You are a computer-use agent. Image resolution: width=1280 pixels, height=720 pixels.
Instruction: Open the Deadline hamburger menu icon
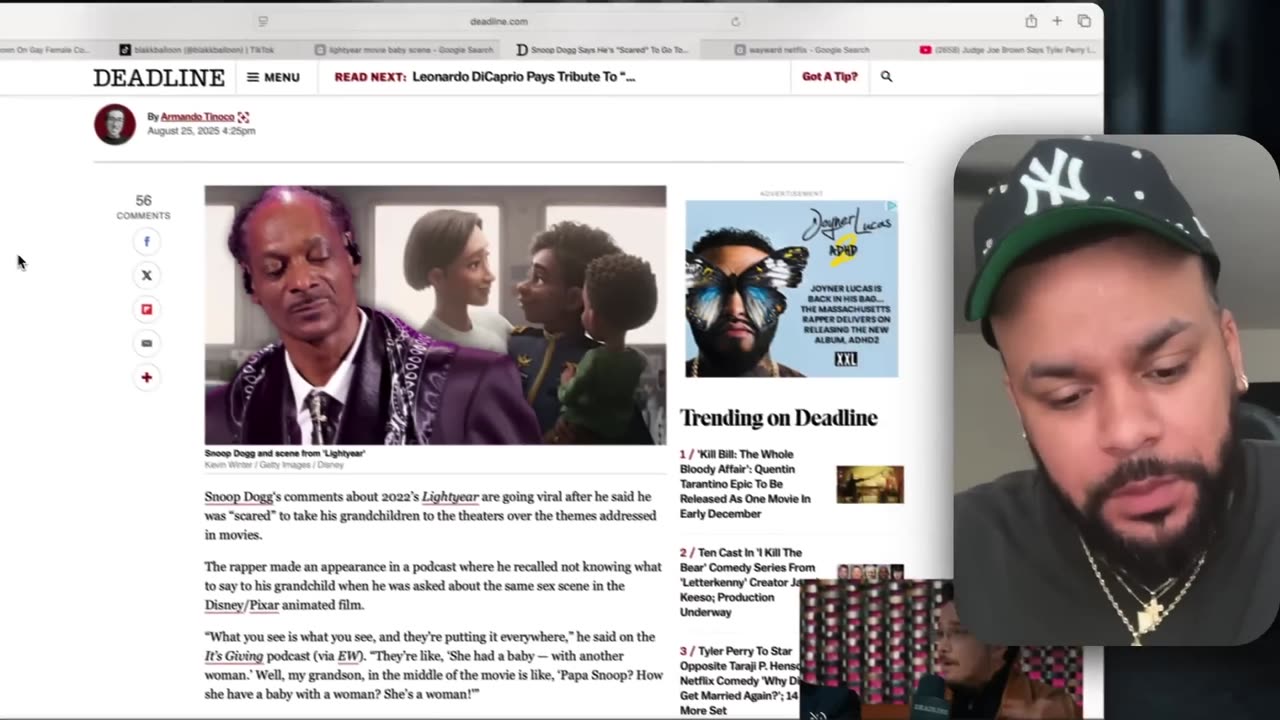(x=253, y=77)
